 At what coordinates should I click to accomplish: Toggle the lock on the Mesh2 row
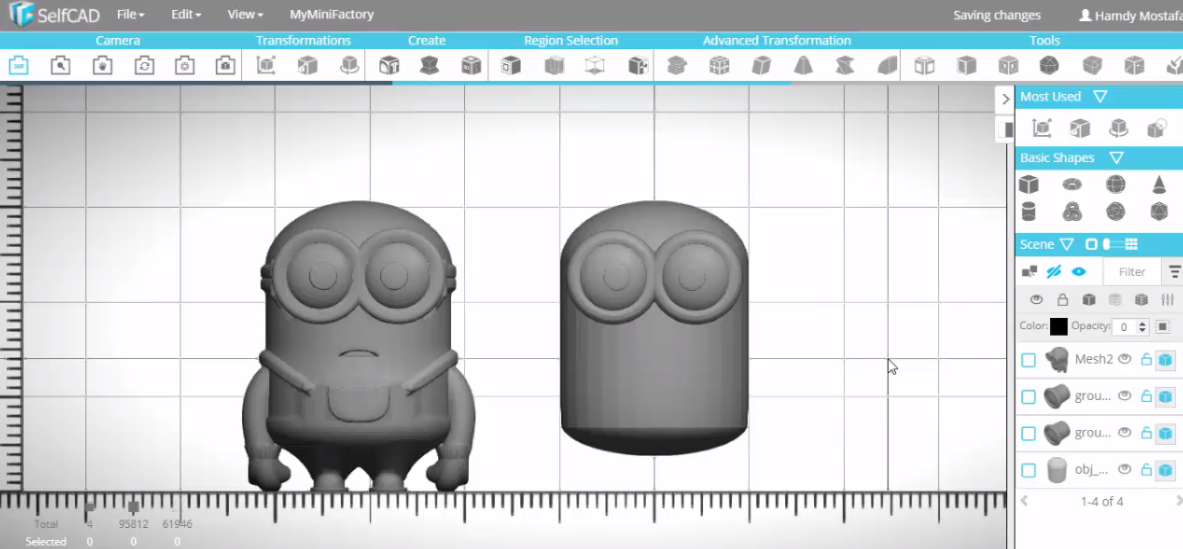coord(1146,359)
